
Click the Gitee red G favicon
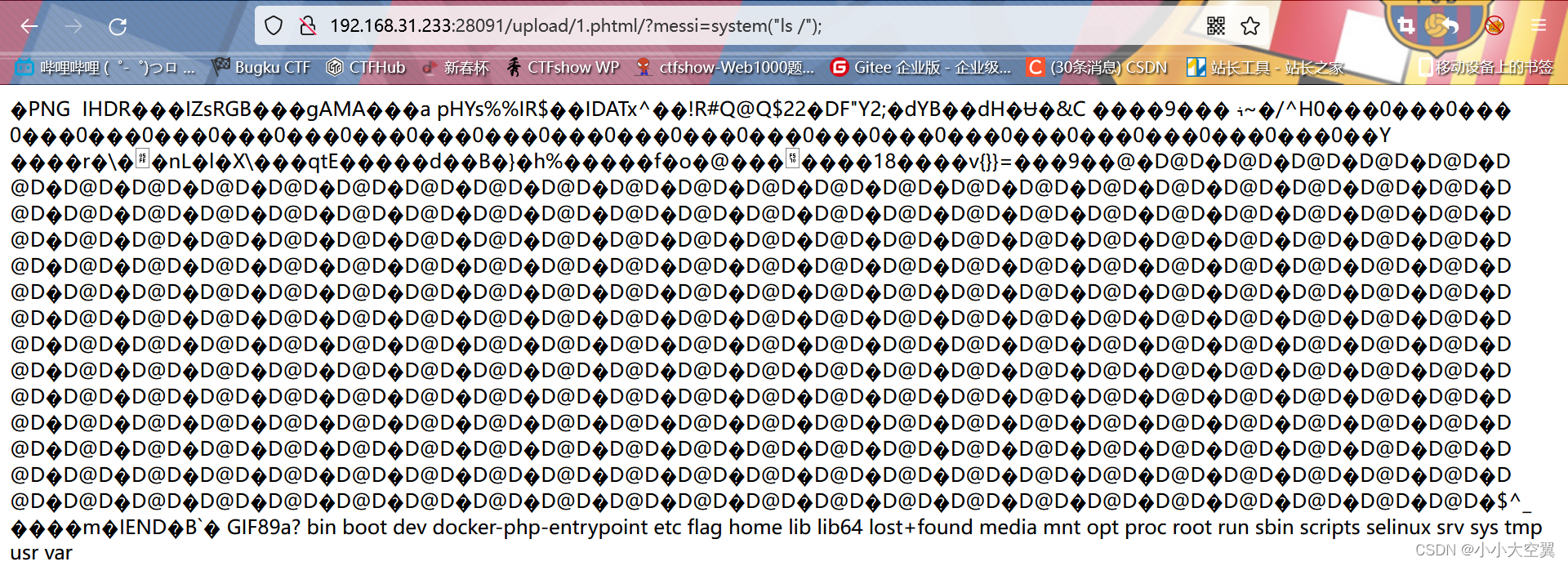coord(839,68)
